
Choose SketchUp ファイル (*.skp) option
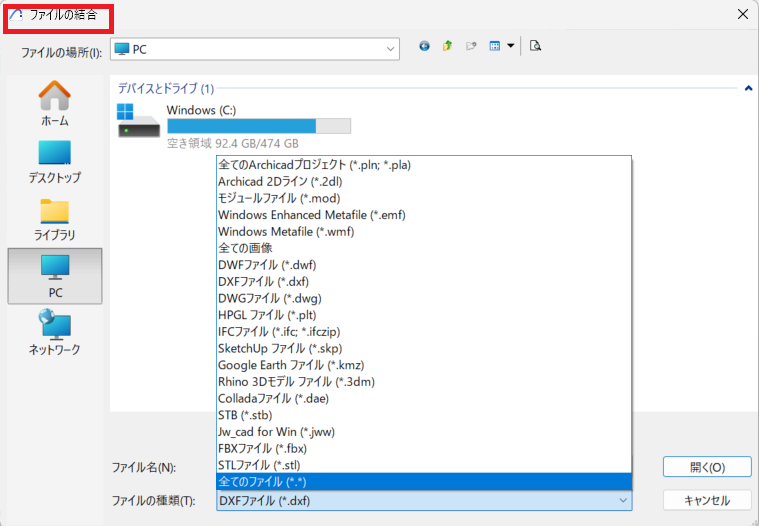tap(424, 348)
